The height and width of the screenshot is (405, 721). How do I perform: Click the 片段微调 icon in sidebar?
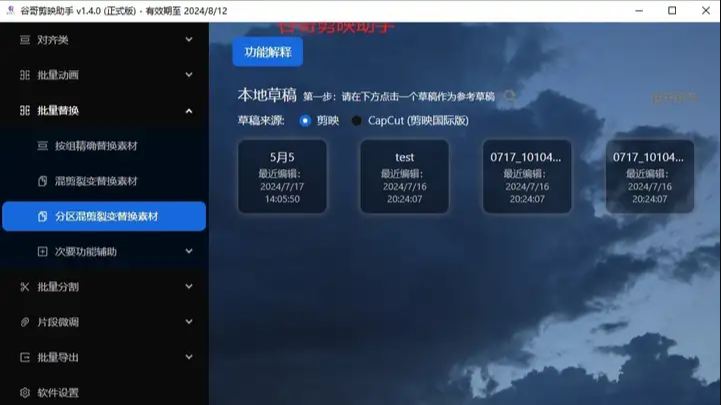25,322
